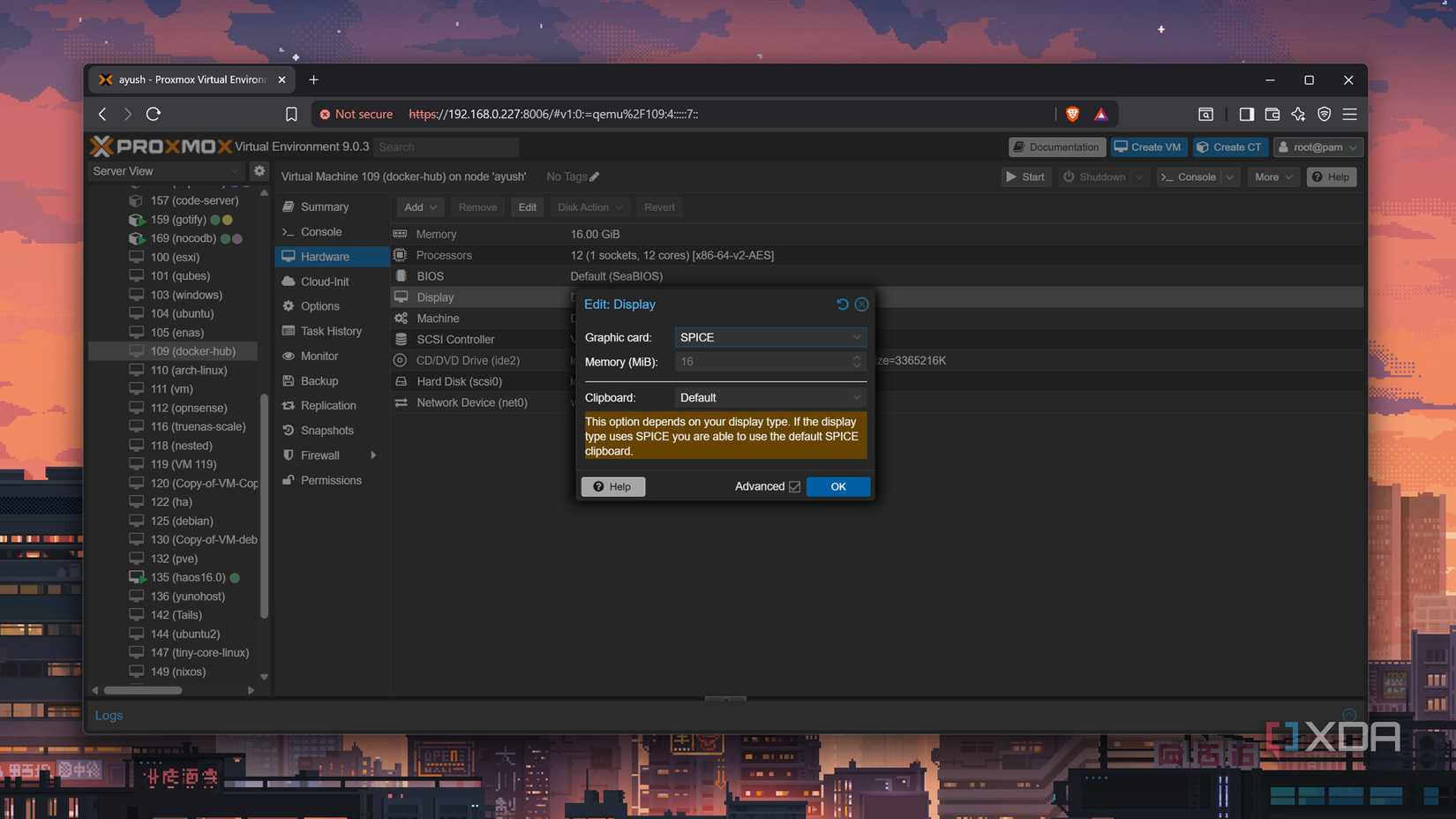Click the Server View settings gear icon
Image resolution: width=1456 pixels, height=819 pixels.
coord(259,171)
